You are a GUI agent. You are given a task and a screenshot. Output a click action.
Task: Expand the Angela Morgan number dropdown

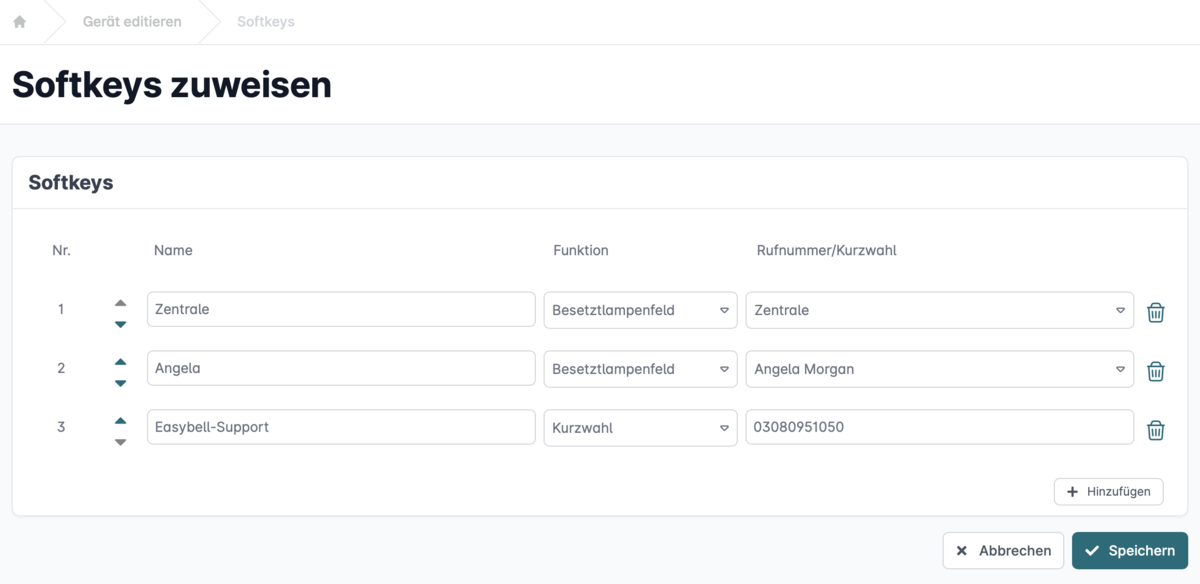point(939,369)
